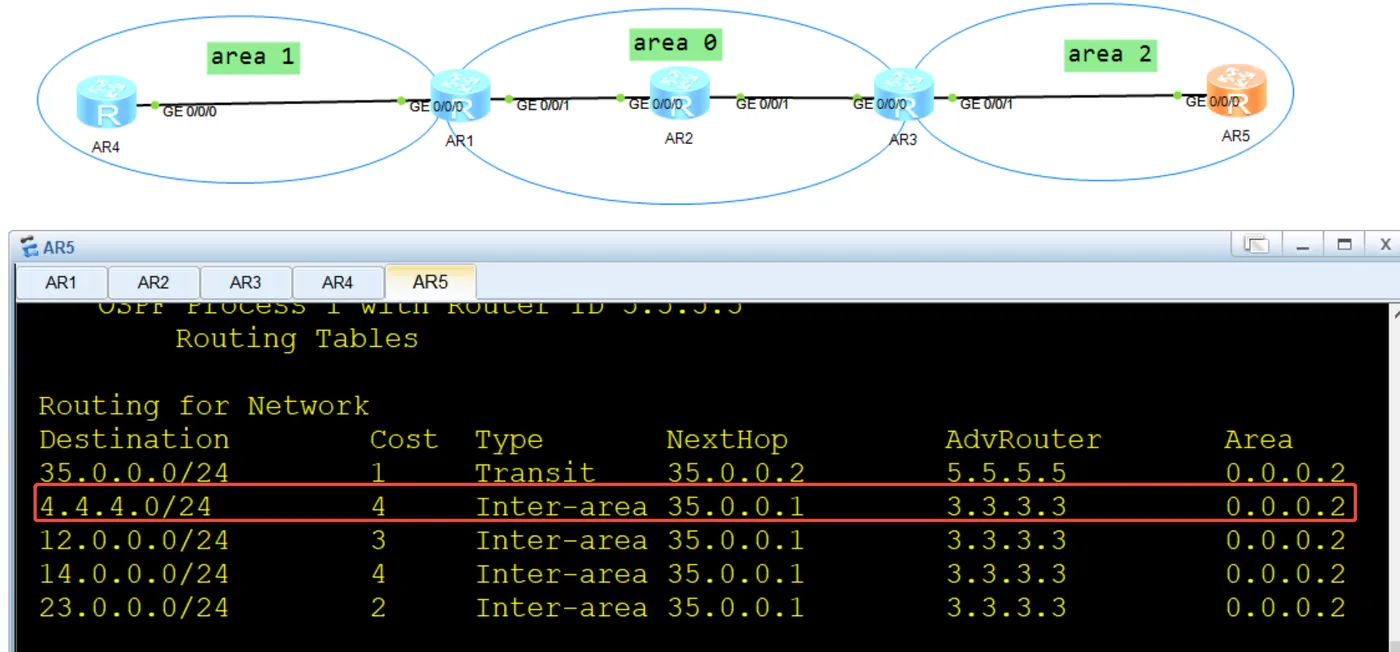This screenshot has width=1400, height=652.
Task: Click the Cost column header text
Action: (x=404, y=440)
